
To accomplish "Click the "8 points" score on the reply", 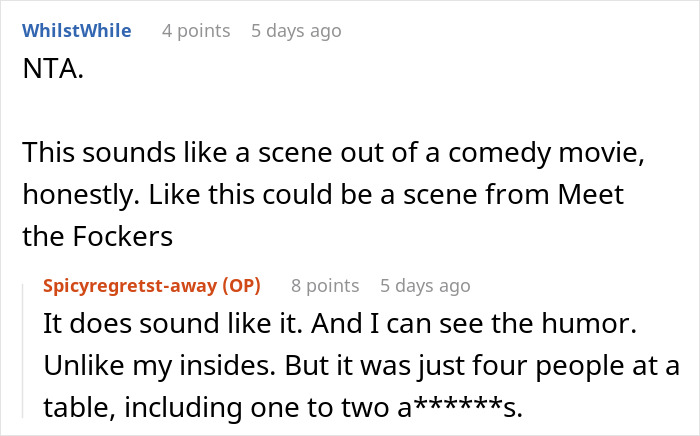I will click(x=325, y=286).
